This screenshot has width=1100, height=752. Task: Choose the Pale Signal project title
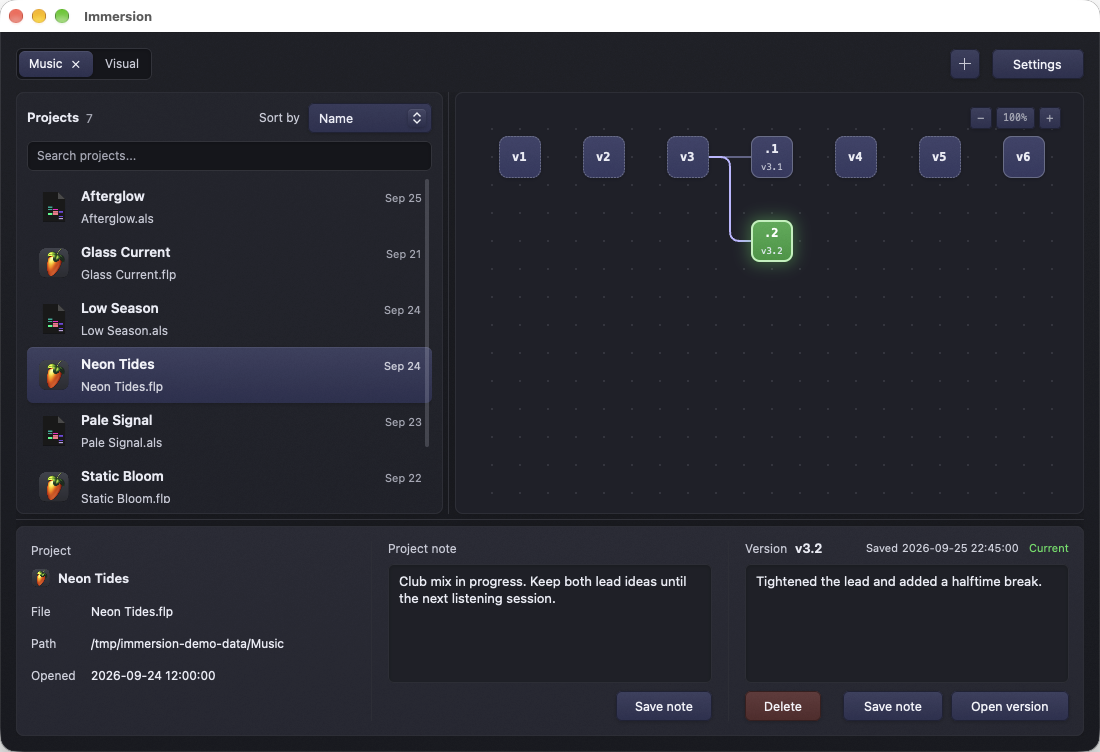116,420
